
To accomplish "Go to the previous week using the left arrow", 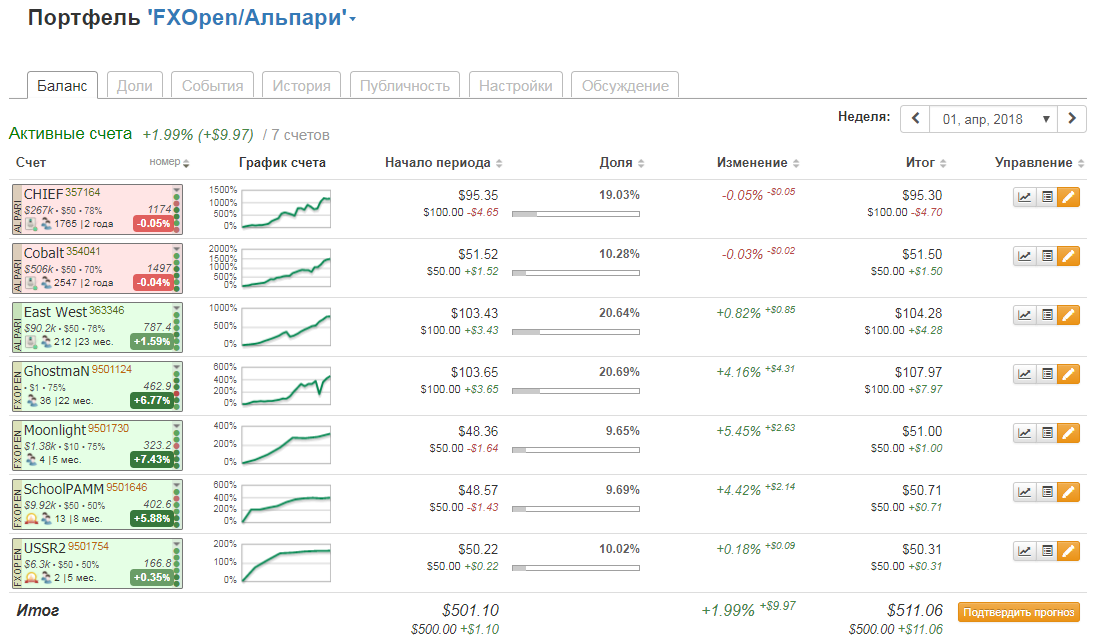I will point(915,119).
